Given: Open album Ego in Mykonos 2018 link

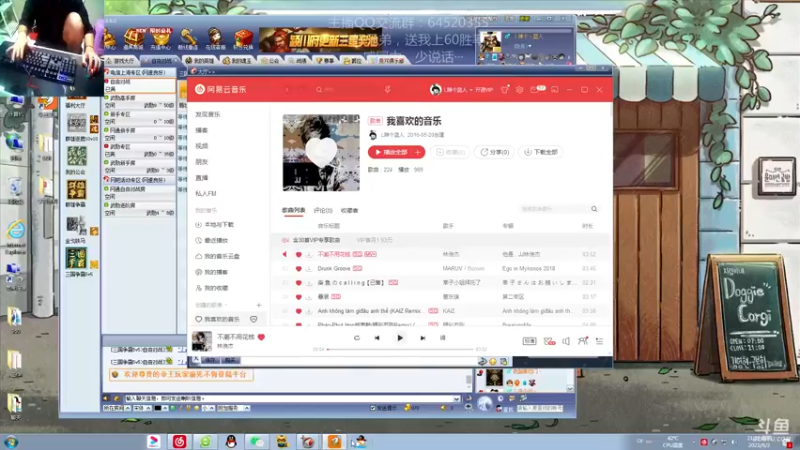Looking at the screenshot, I should pos(528,268).
